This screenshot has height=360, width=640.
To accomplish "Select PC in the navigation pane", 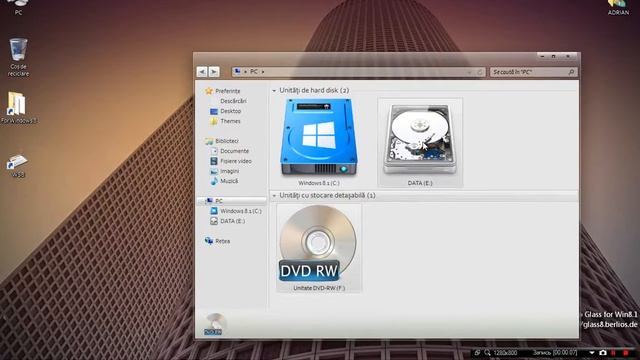I will (x=231, y=201).
